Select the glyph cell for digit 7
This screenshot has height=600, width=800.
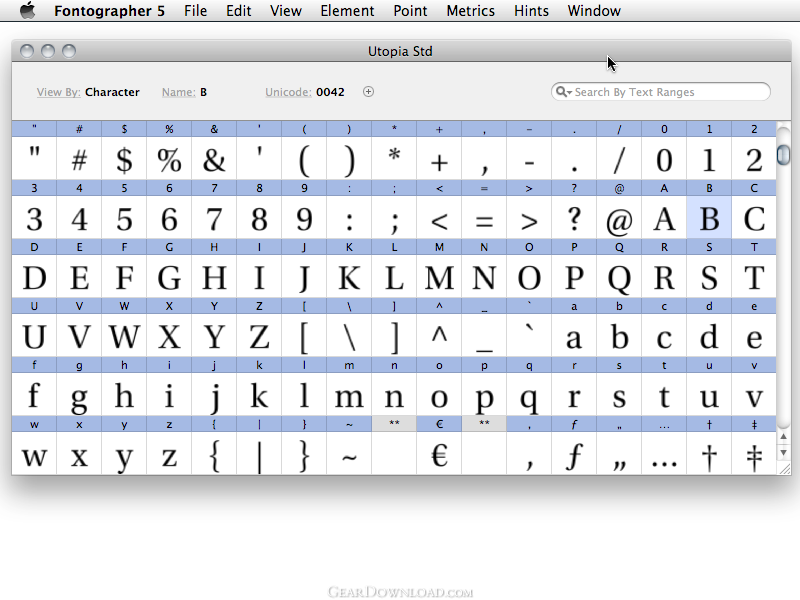point(214,217)
